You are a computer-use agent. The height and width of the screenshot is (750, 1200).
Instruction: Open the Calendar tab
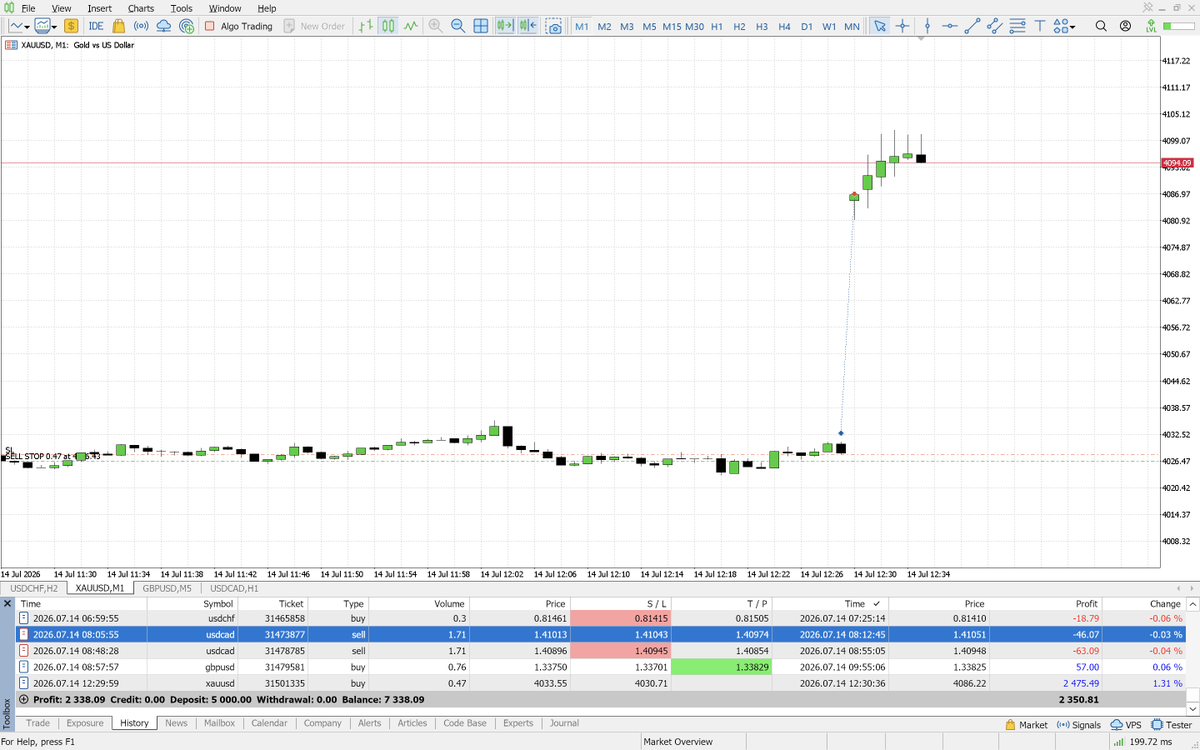[x=269, y=723]
